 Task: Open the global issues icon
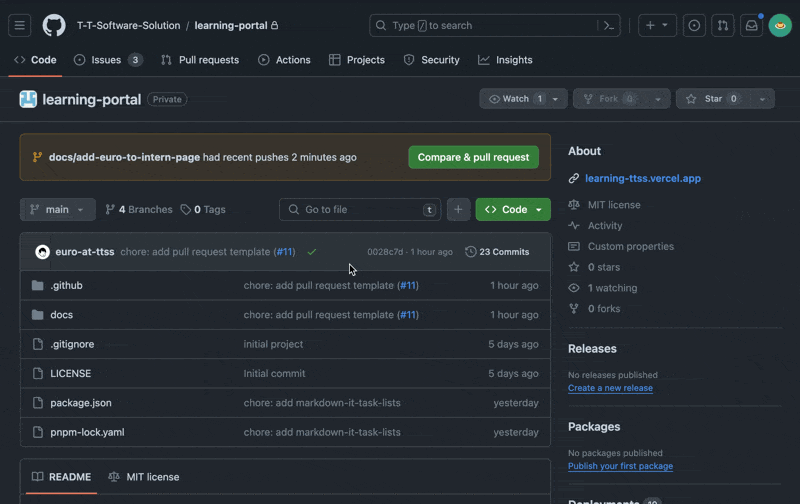[694, 26]
